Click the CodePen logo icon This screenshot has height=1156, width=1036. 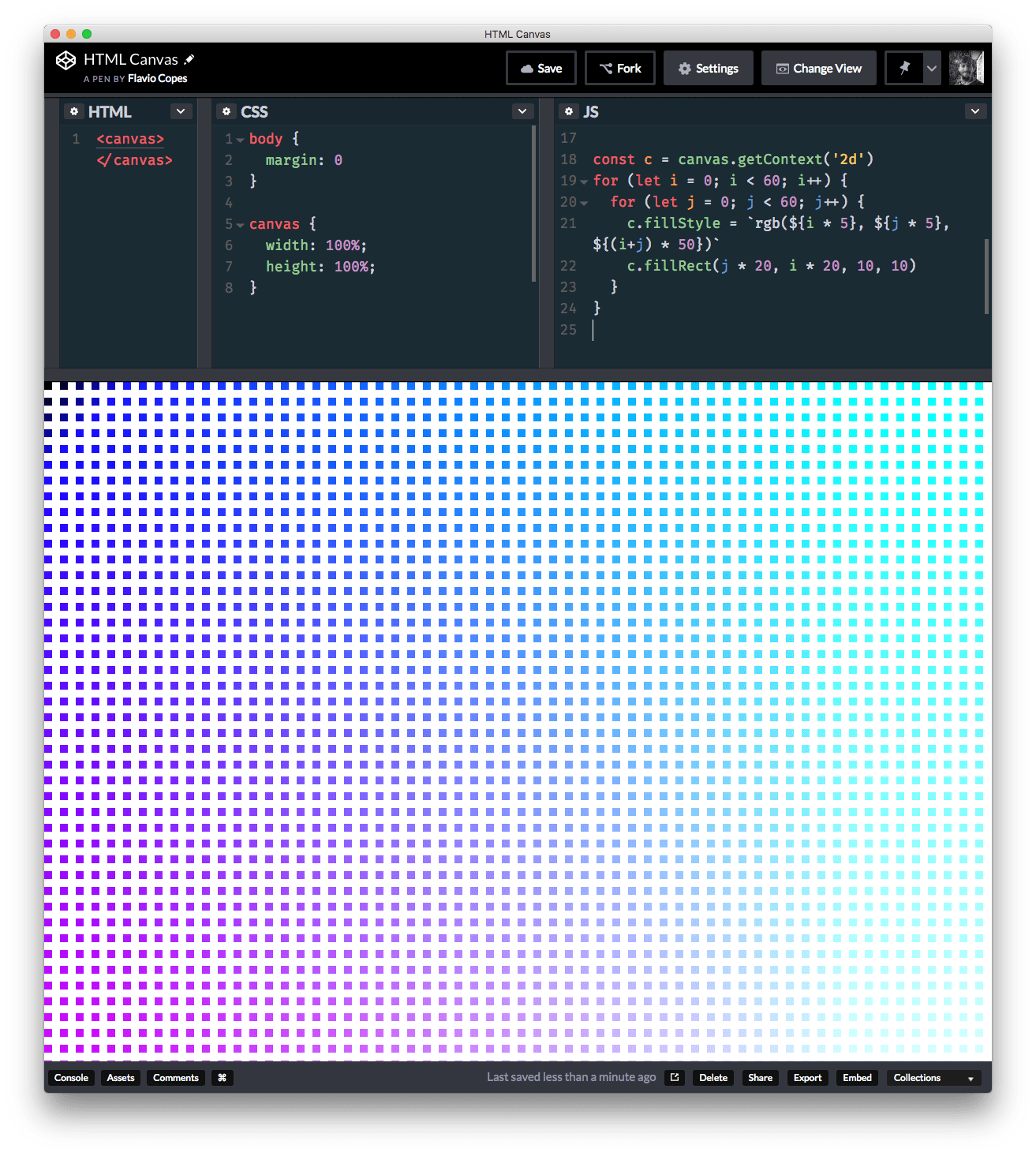click(65, 61)
